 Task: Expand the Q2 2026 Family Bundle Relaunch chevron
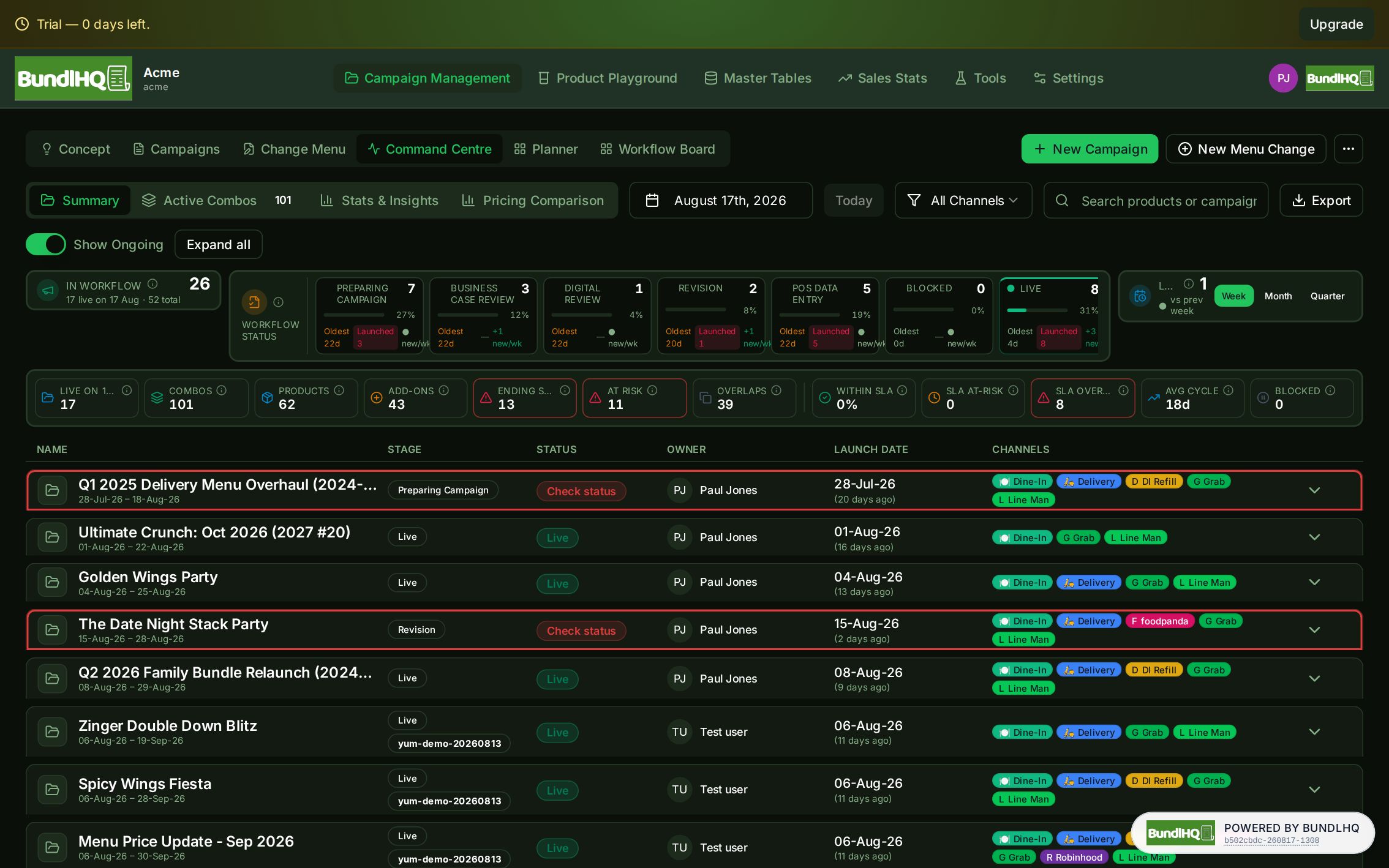pos(1314,678)
